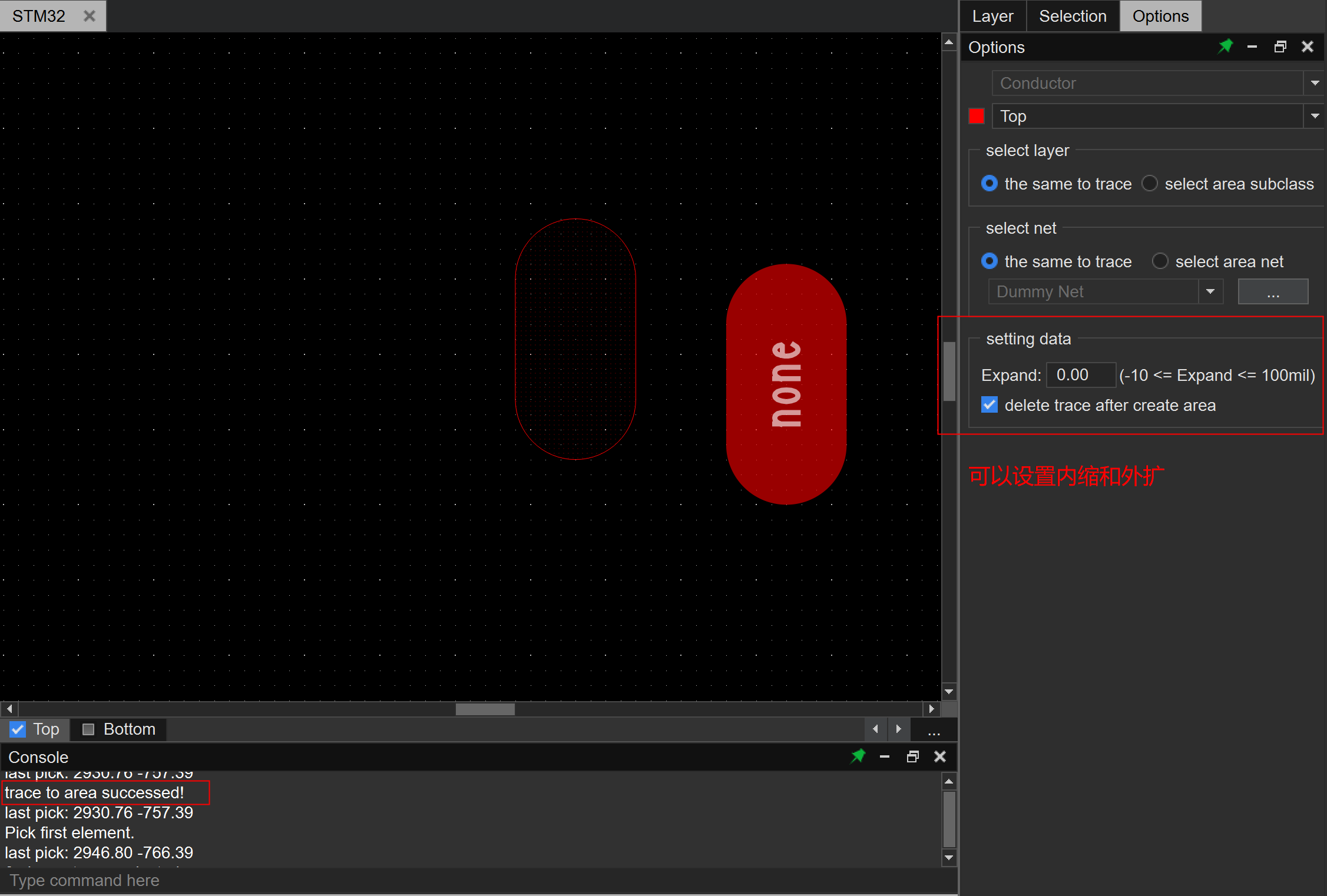Open the layer tabs ellipsis menu
This screenshot has width=1327, height=896.
[x=934, y=731]
